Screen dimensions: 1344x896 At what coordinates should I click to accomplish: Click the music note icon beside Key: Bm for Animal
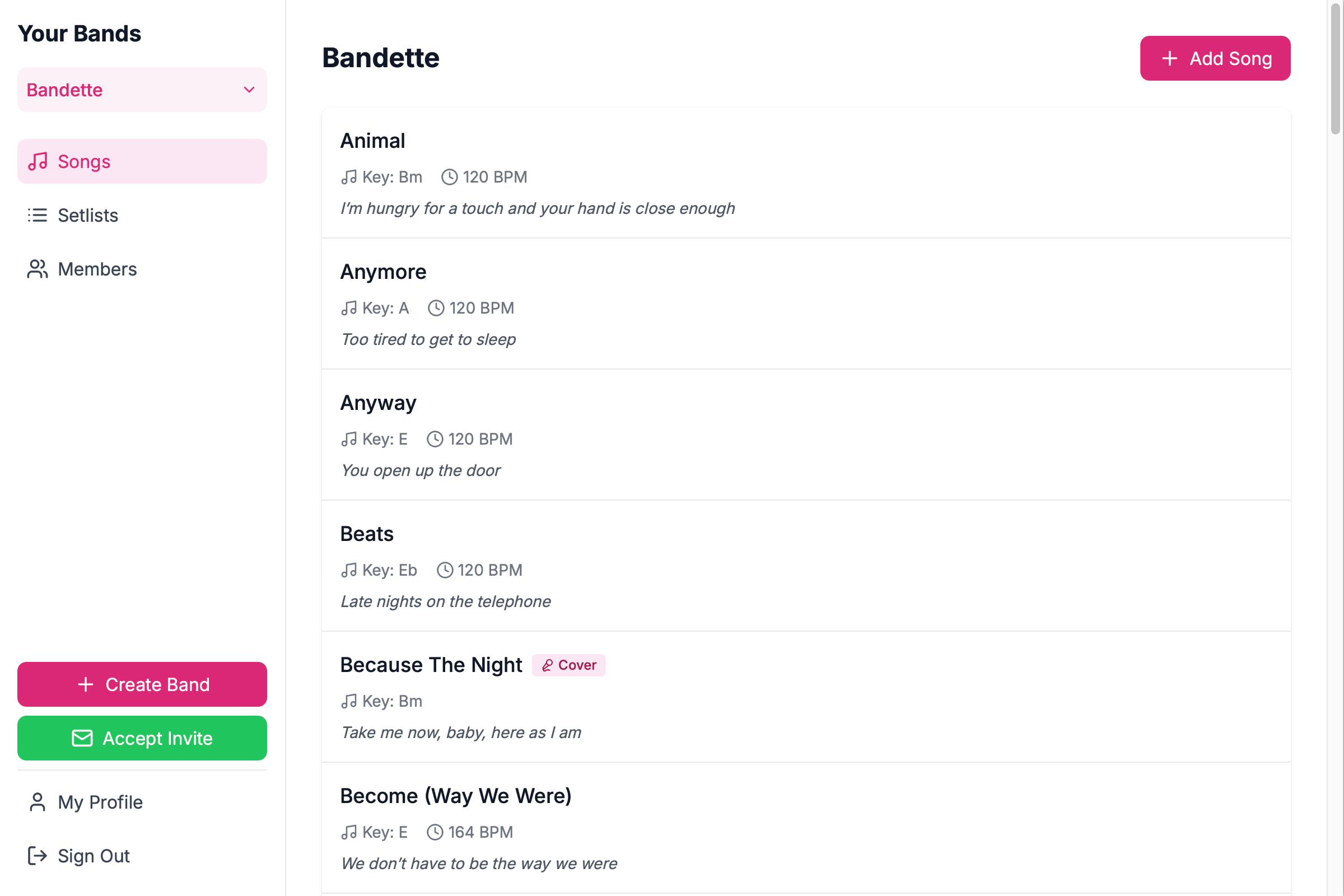349,177
